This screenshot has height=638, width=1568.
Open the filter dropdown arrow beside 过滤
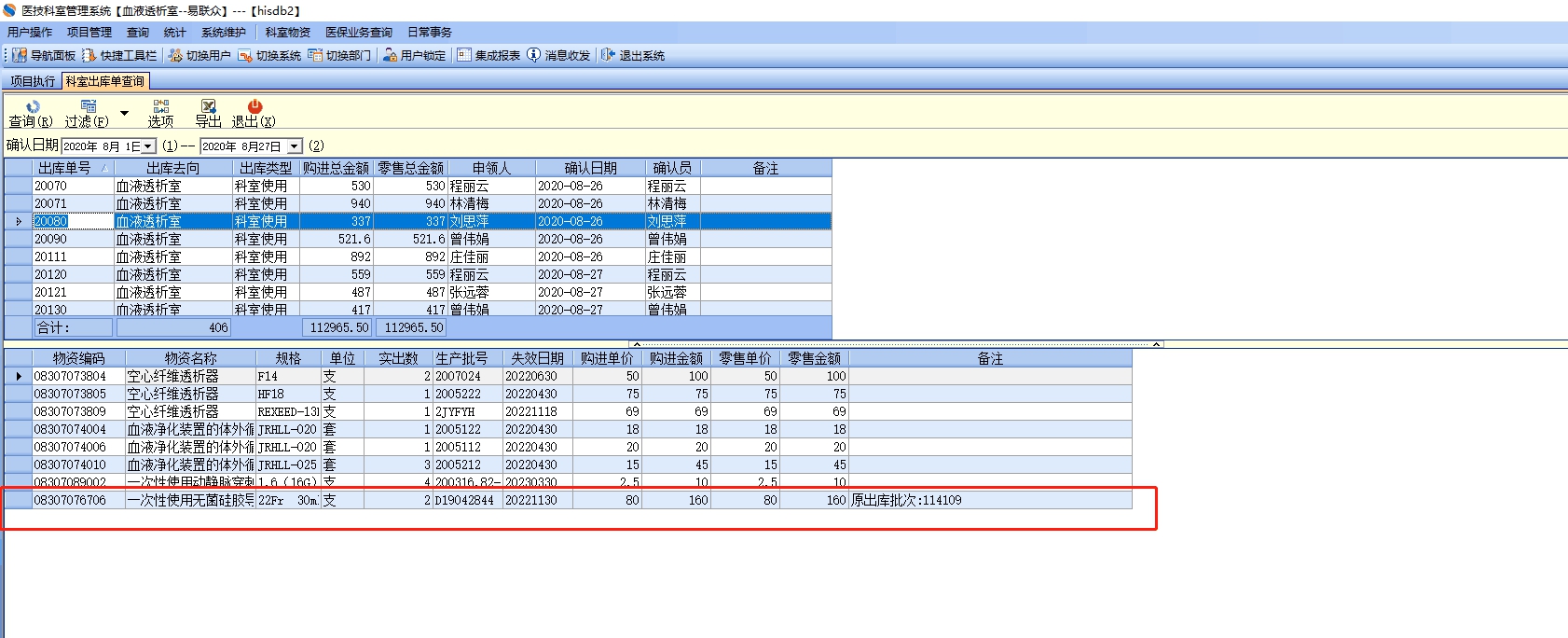click(x=124, y=113)
